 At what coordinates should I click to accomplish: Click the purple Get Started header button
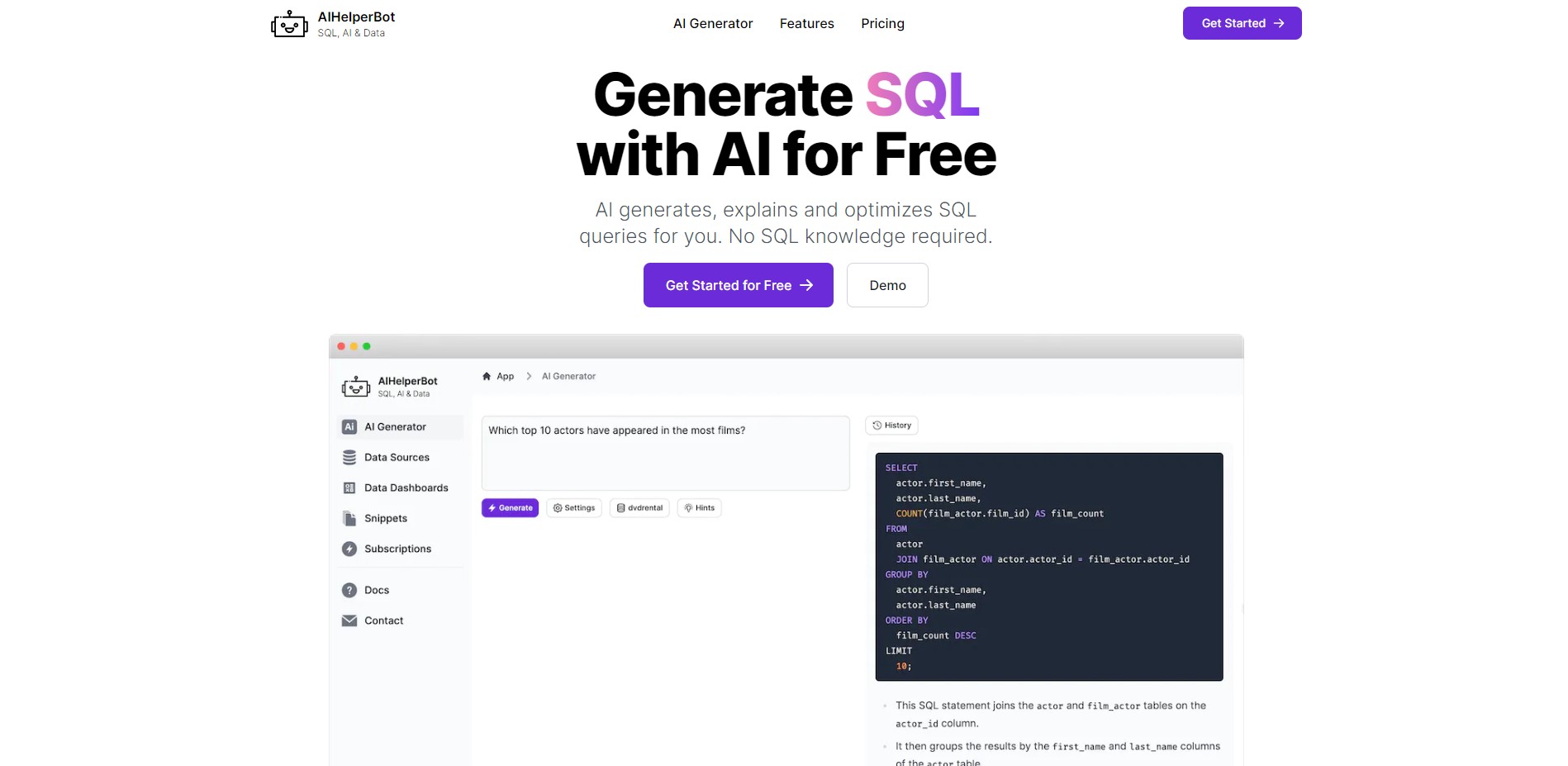point(1242,23)
